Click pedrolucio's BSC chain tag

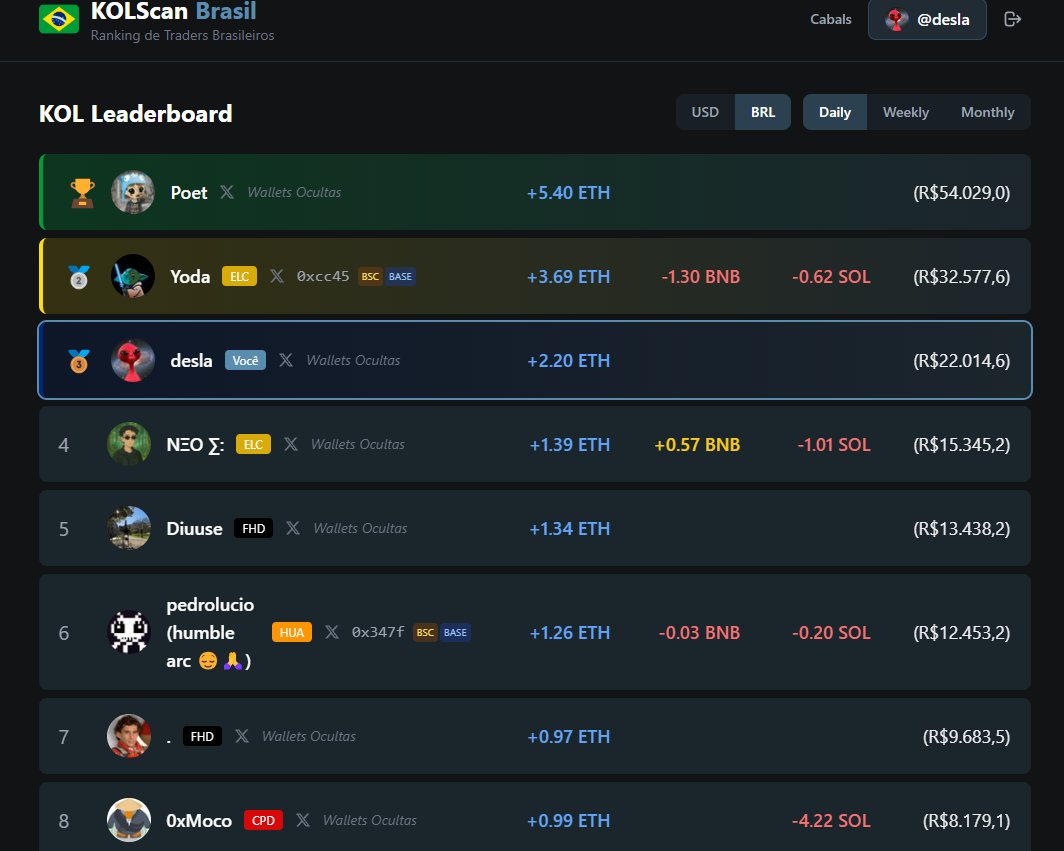[x=425, y=632]
